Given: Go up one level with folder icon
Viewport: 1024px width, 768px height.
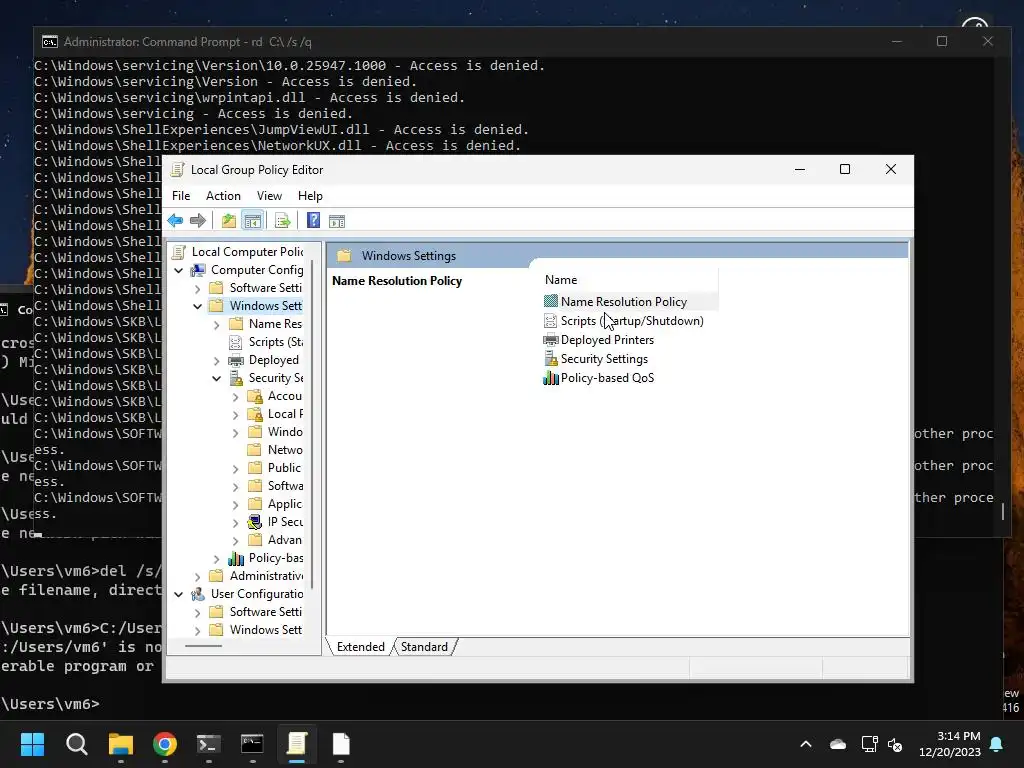Looking at the screenshot, I should pos(229,221).
